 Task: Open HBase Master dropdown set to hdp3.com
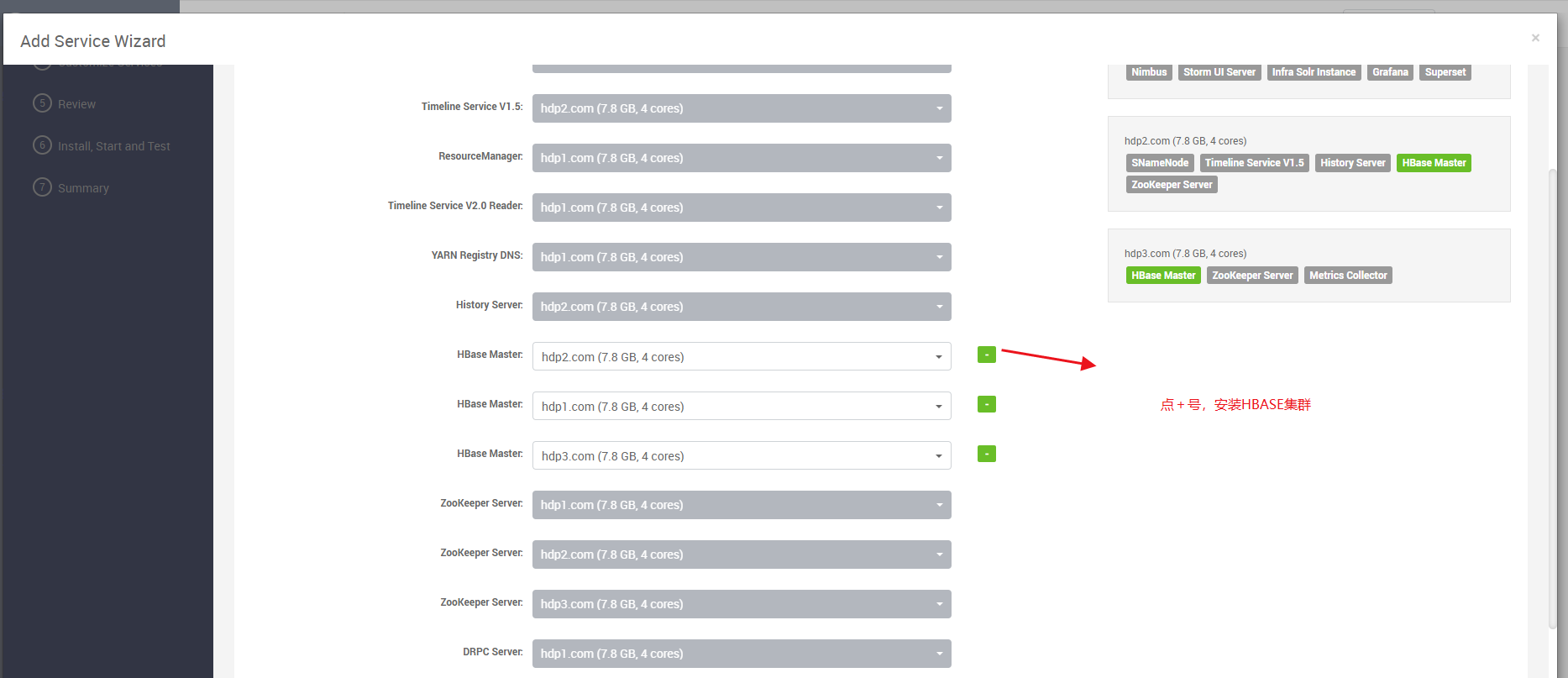pyautogui.click(x=742, y=455)
